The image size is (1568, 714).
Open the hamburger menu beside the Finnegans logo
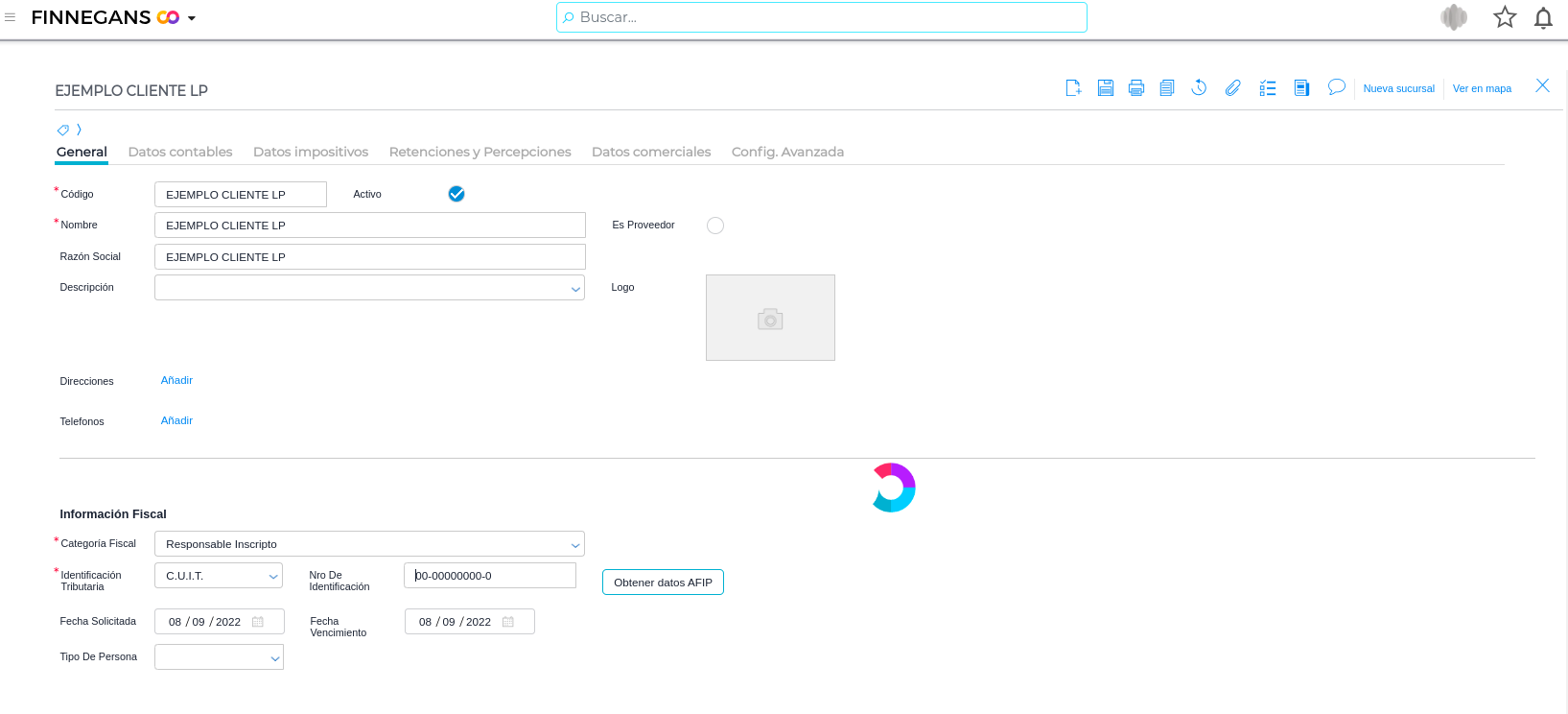pos(11,17)
